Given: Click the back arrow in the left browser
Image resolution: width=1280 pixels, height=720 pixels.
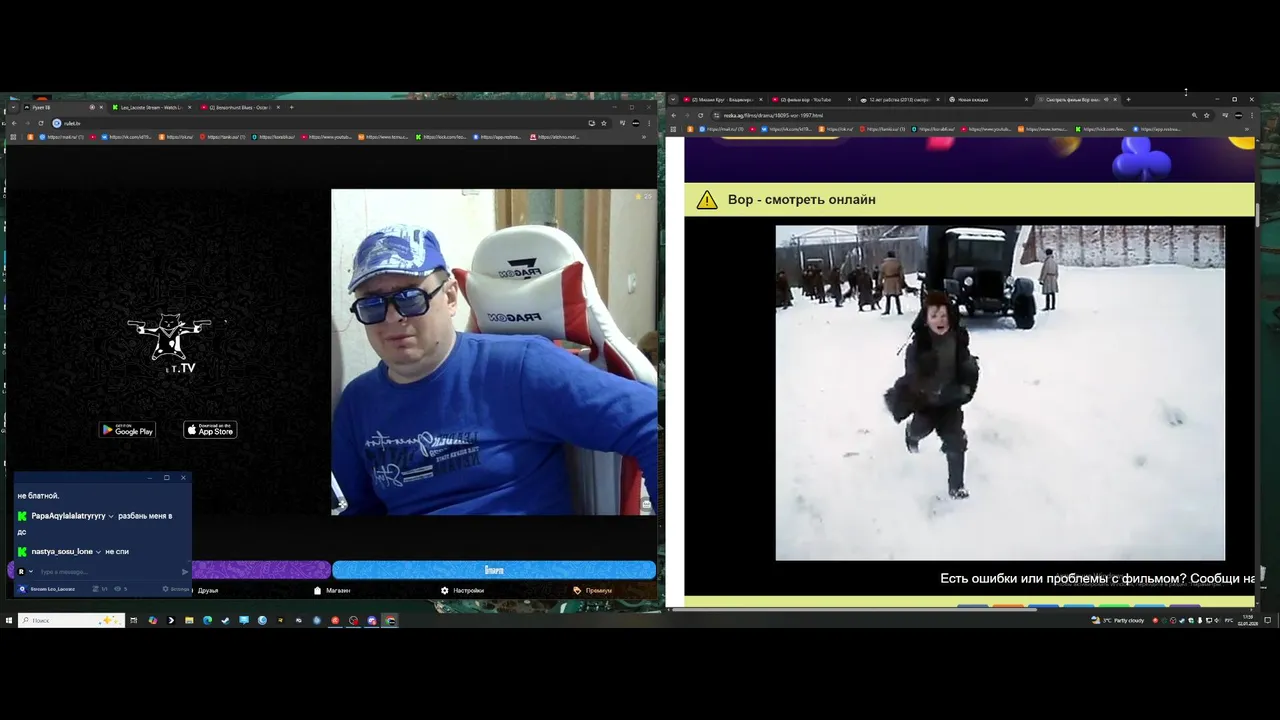Looking at the screenshot, I should click(x=13, y=123).
